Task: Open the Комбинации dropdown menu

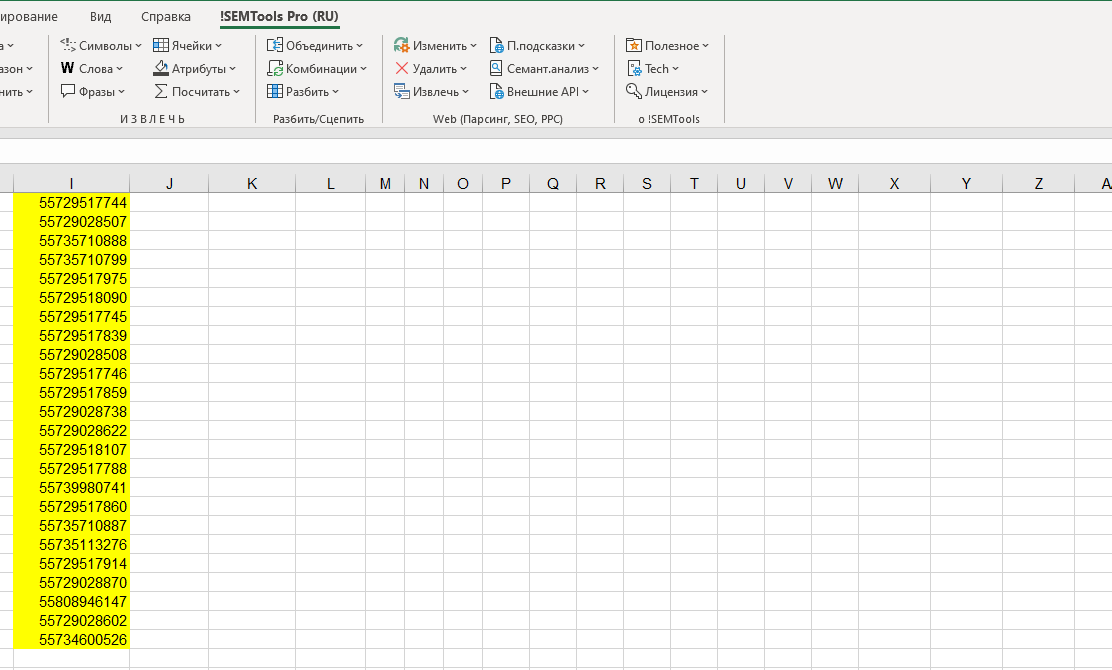Action: coord(363,69)
